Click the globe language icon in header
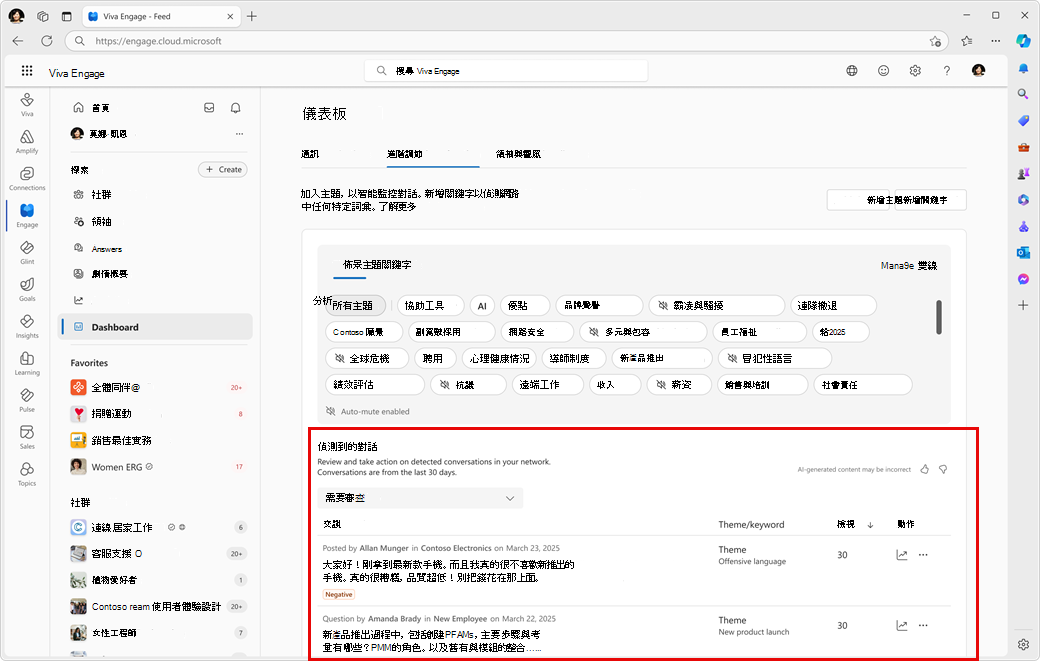Screen dimensions: 1040x661 [x=852, y=70]
